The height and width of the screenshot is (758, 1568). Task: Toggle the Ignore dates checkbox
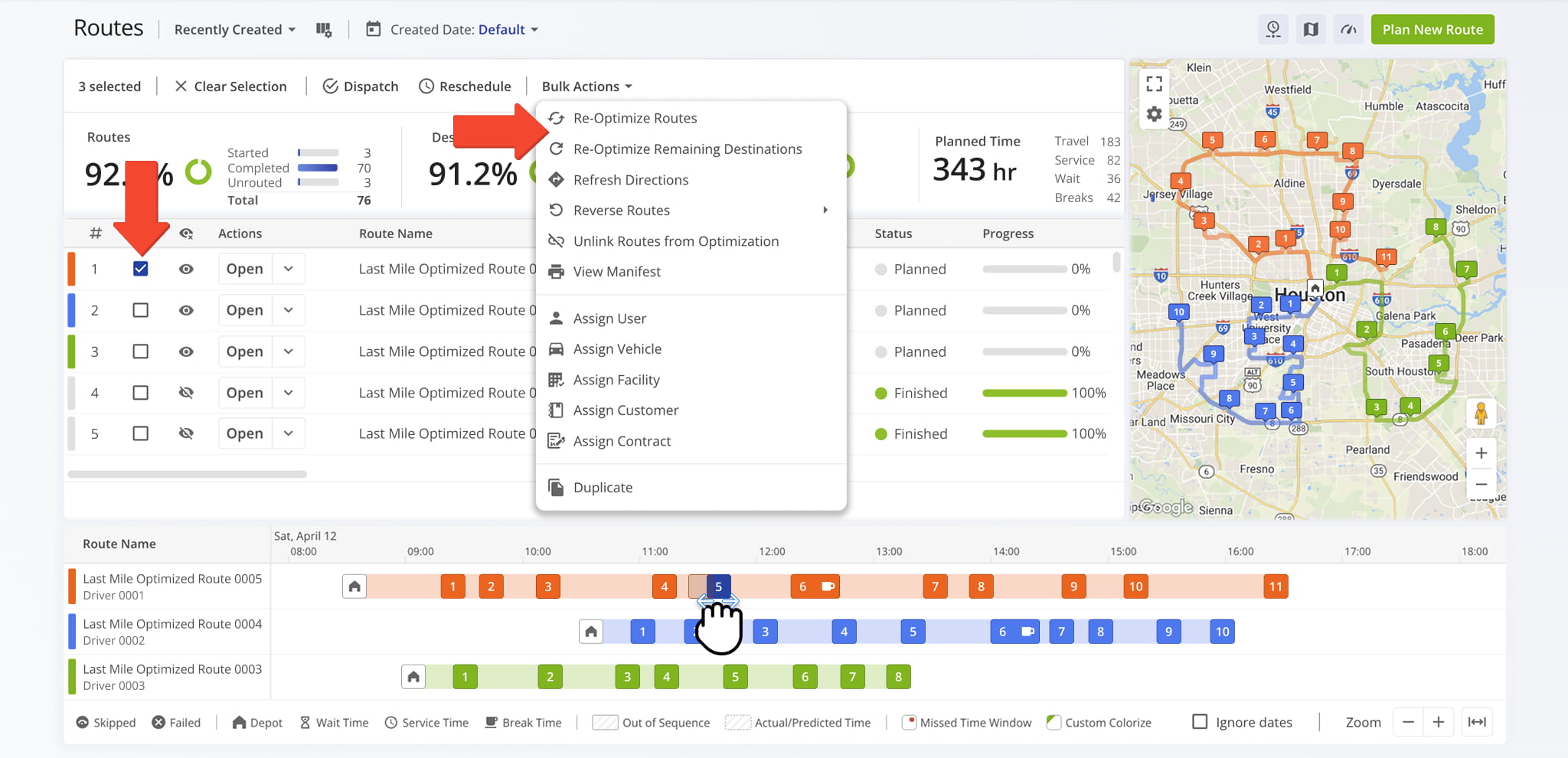click(x=1200, y=721)
